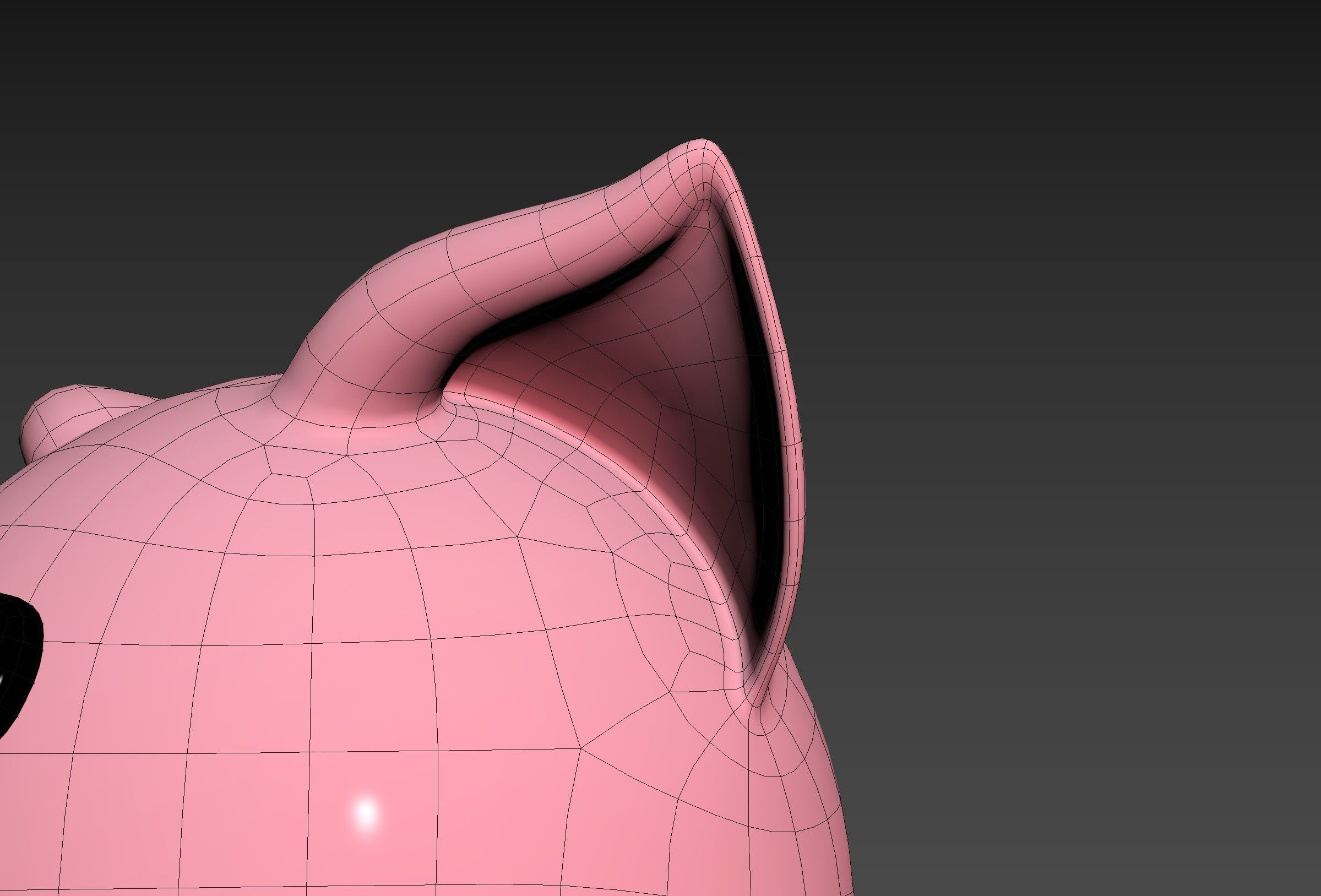Image resolution: width=1321 pixels, height=896 pixels.
Task: Click the black eye of the model
Action: (17, 666)
